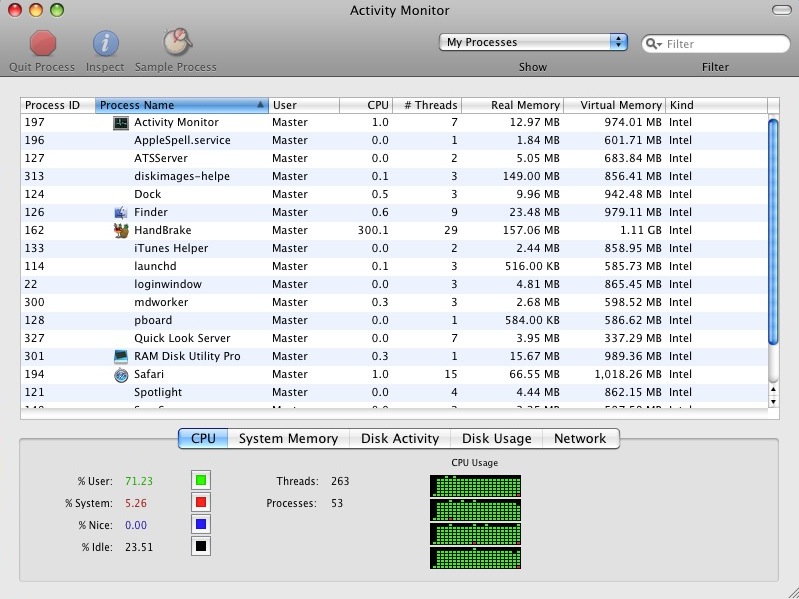This screenshot has width=799, height=599.
Task: Click the green % User color swatch
Action: [201, 481]
